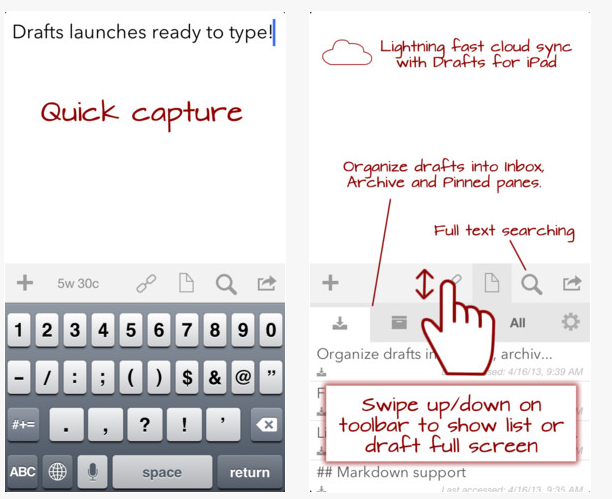This screenshot has width=612, height=499.
Task: Tap the number 2 key
Action: (47, 330)
